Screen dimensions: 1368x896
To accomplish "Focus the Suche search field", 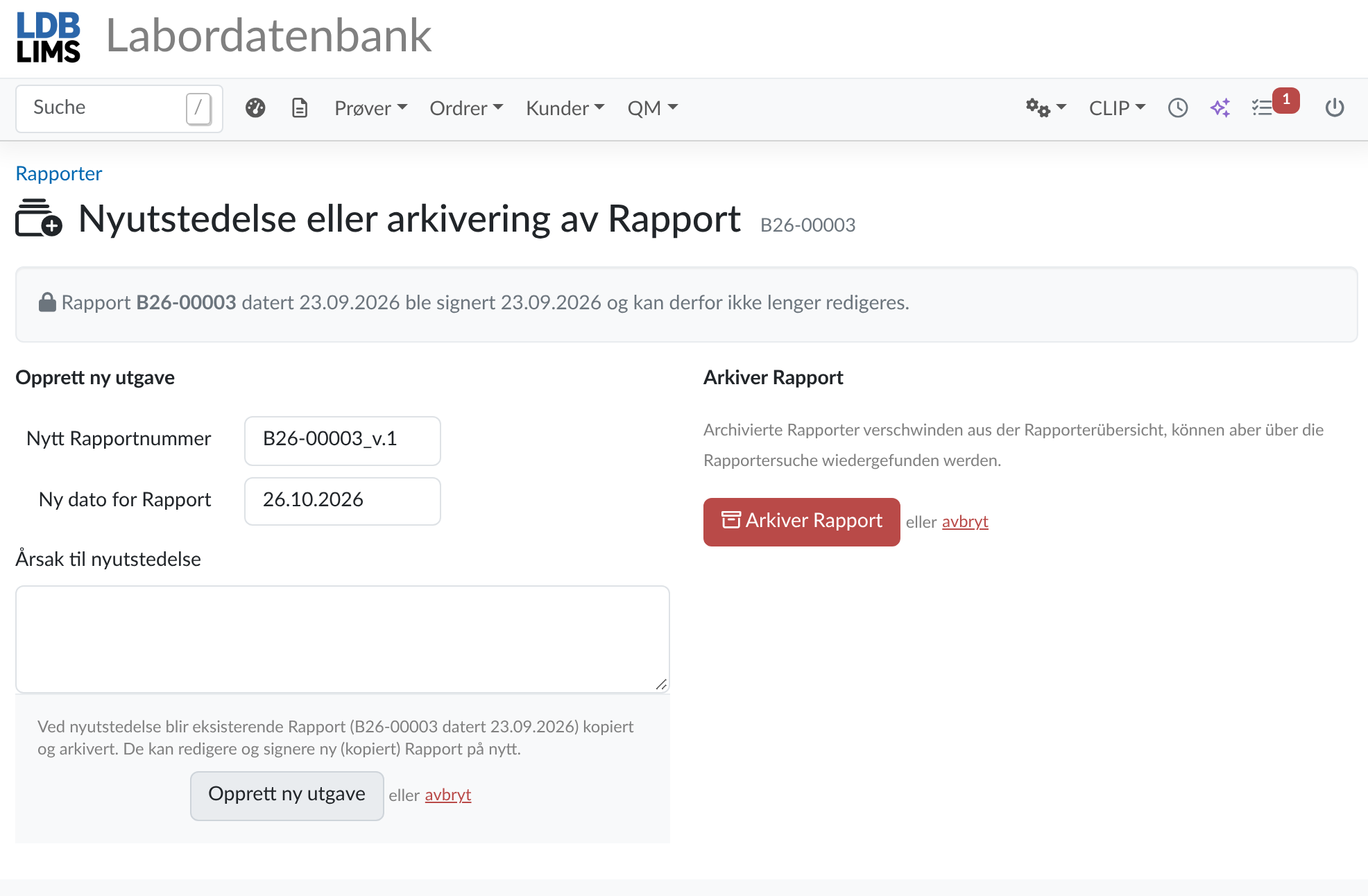I will [x=119, y=108].
